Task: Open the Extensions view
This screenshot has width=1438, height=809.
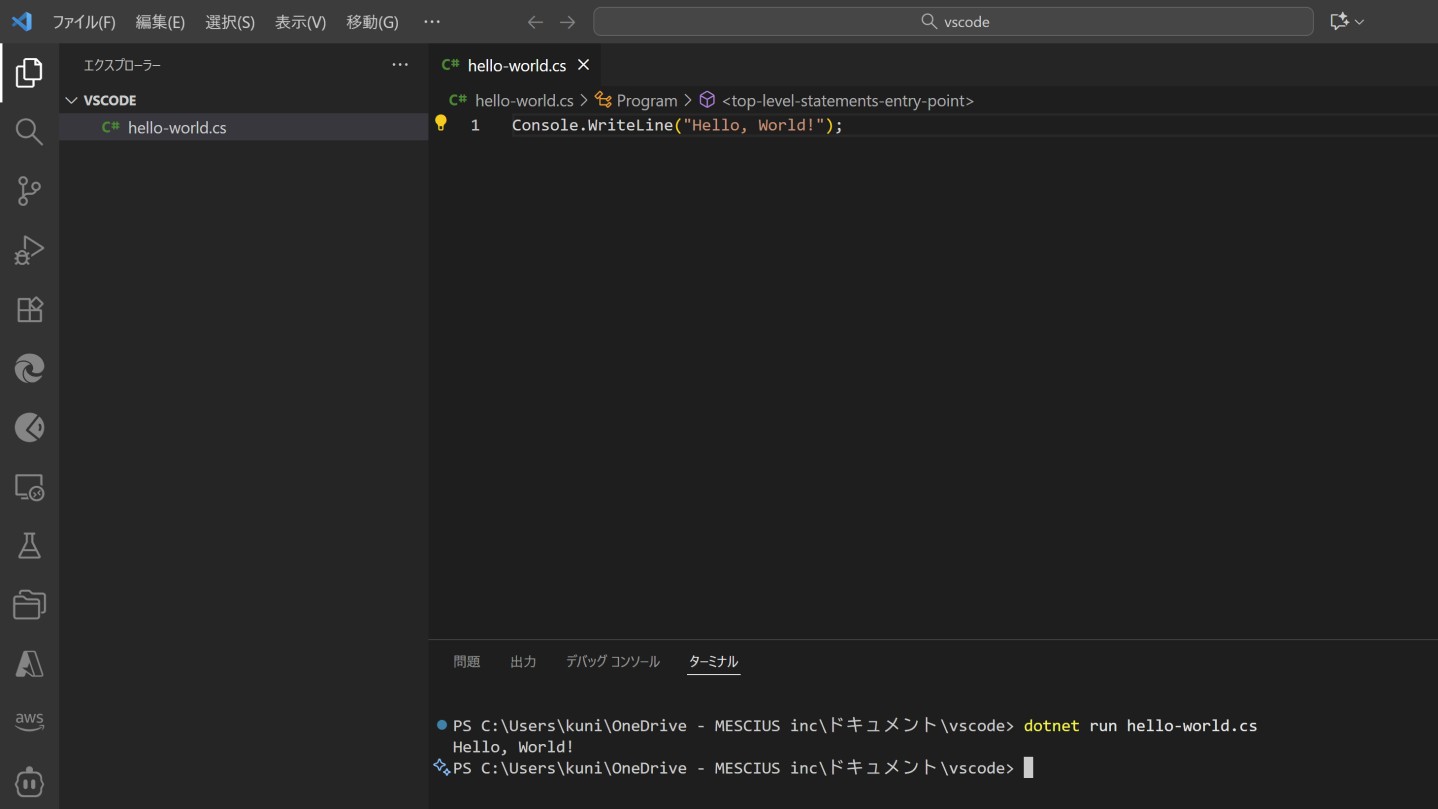Action: coord(29,309)
